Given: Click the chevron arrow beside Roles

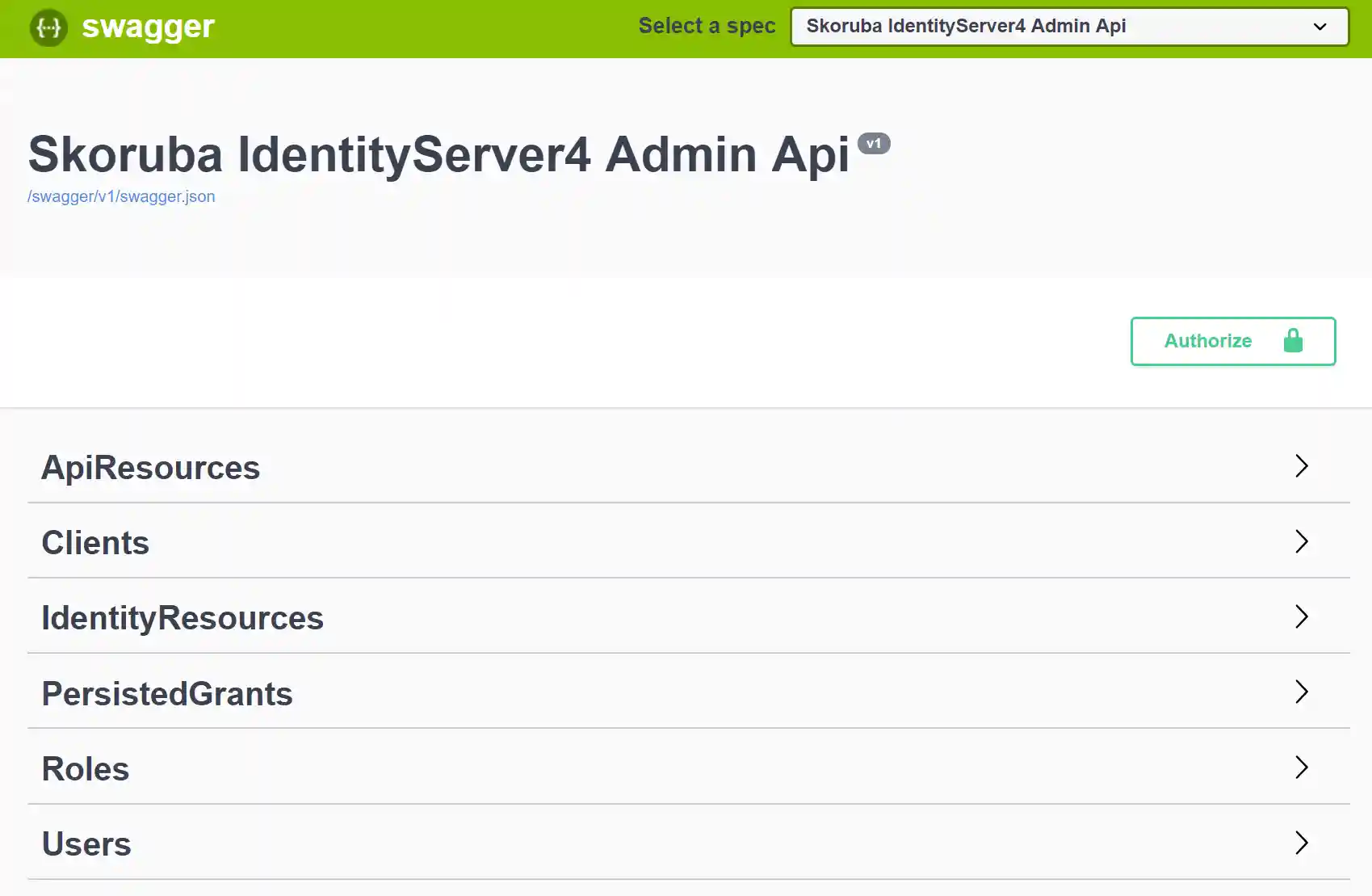Looking at the screenshot, I should pos(1301,768).
